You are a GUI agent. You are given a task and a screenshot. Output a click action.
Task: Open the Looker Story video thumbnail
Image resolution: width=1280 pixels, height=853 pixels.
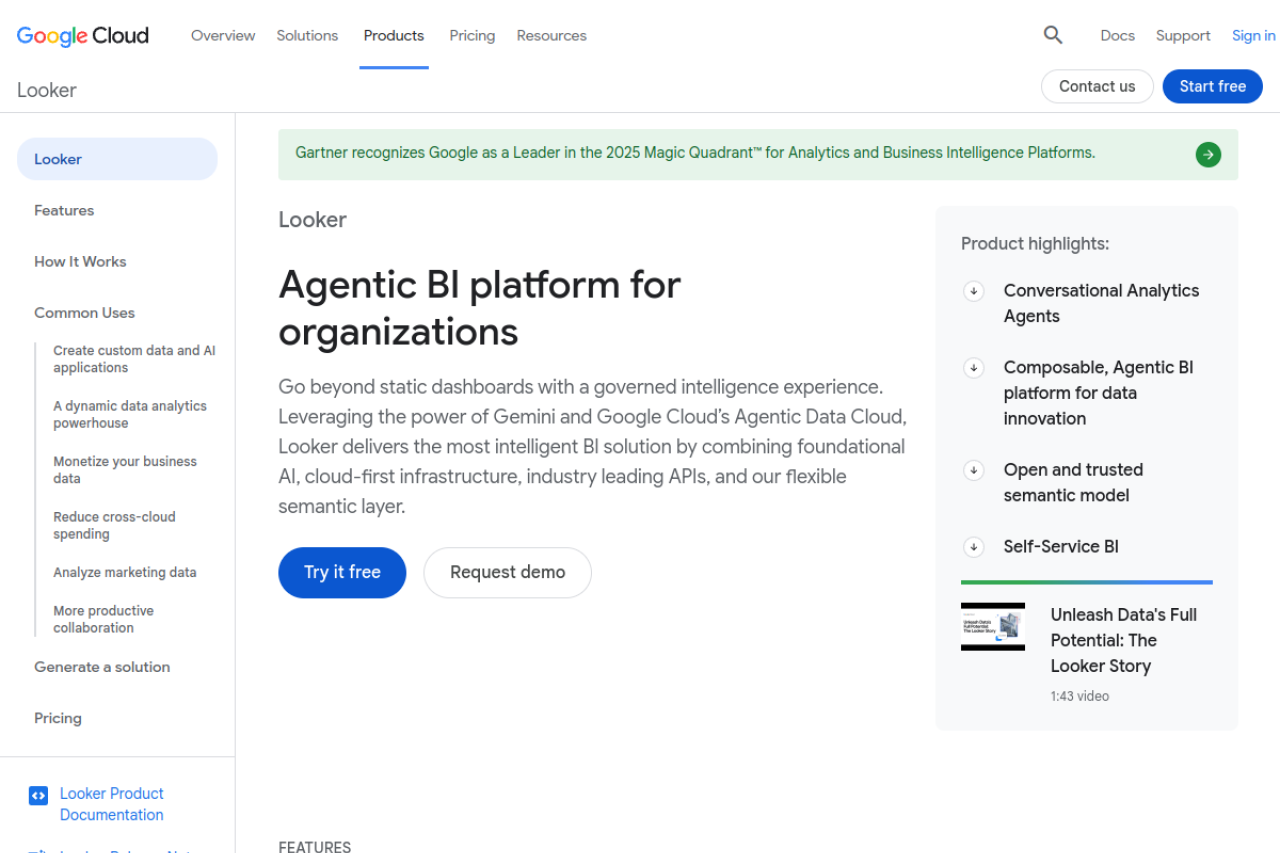(993, 627)
